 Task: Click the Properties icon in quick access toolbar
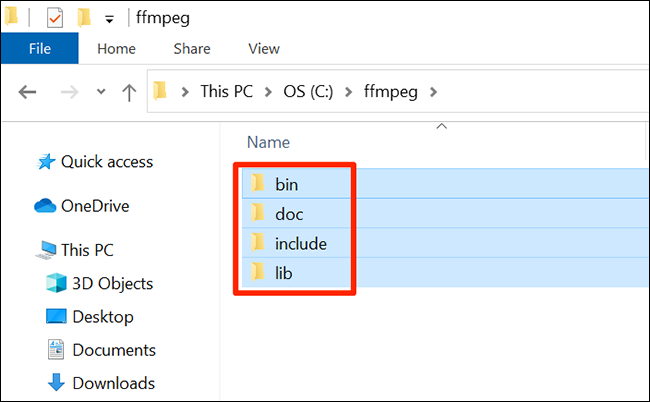[55, 17]
